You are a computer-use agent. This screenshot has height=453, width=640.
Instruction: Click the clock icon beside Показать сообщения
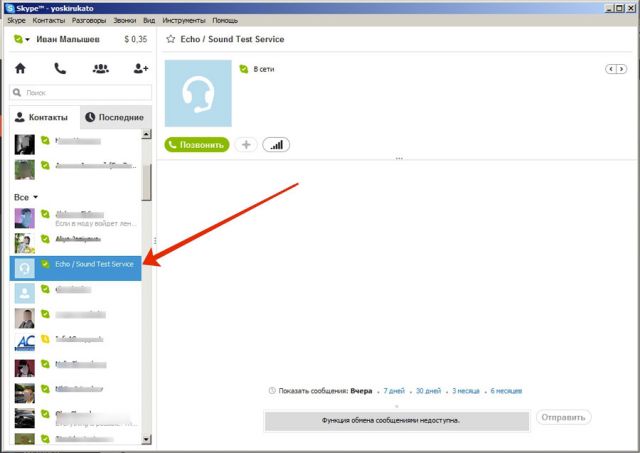point(272,391)
